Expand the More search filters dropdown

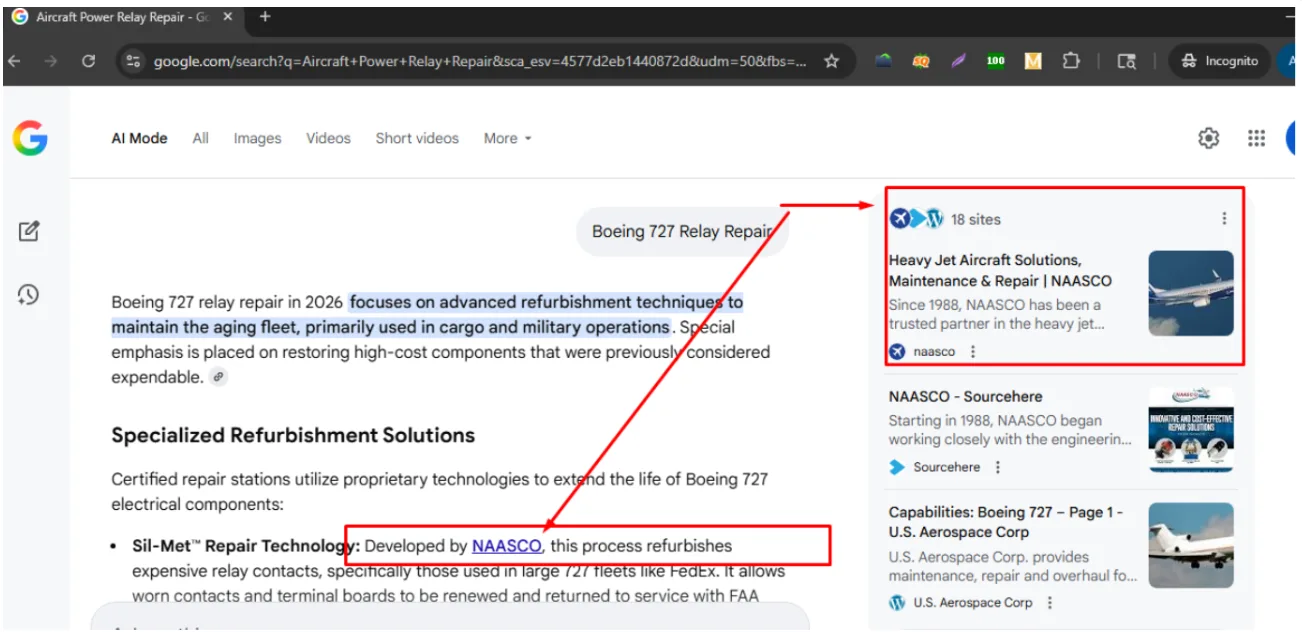pyautogui.click(x=507, y=138)
